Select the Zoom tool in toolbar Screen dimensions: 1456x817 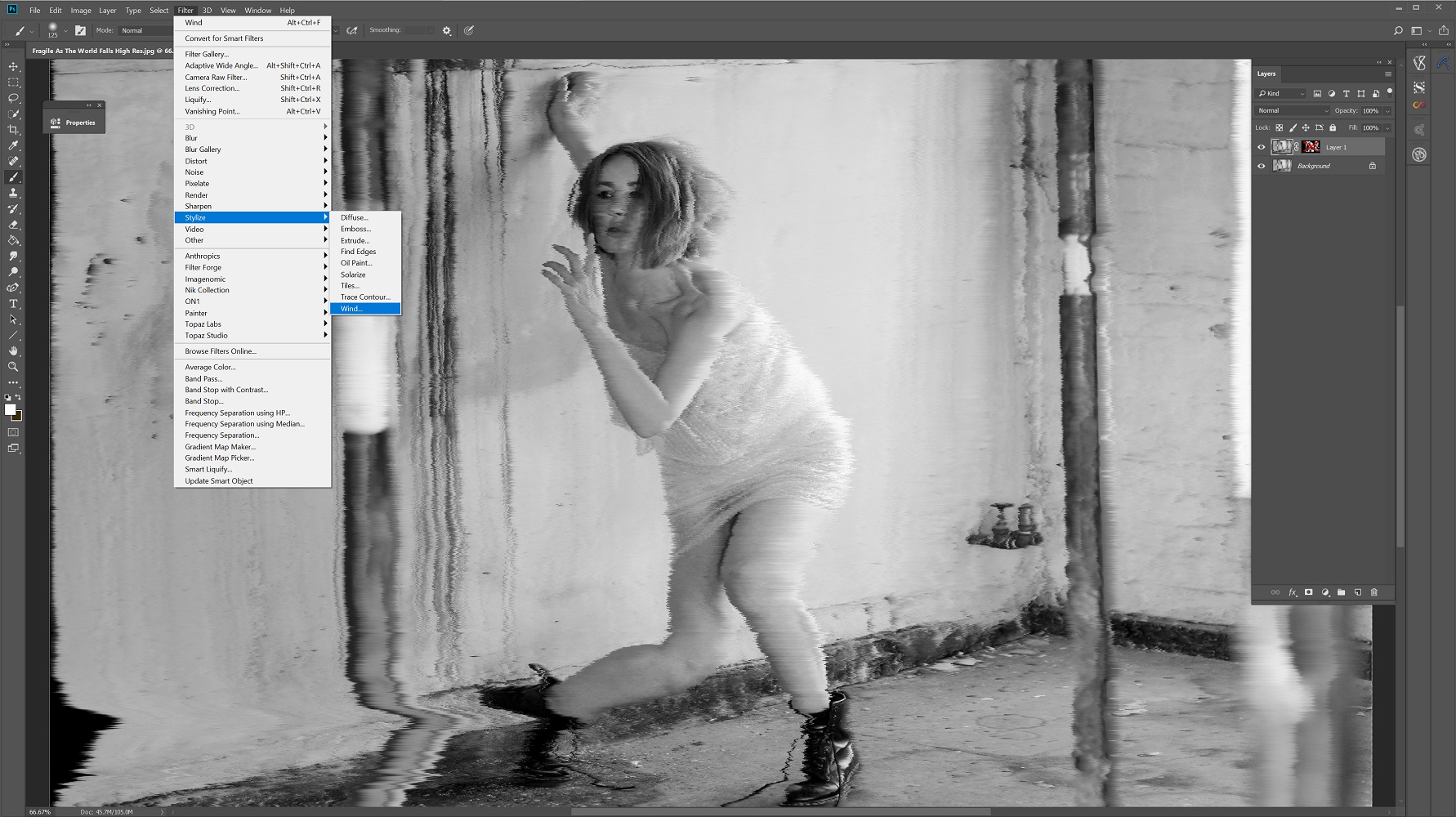13,367
